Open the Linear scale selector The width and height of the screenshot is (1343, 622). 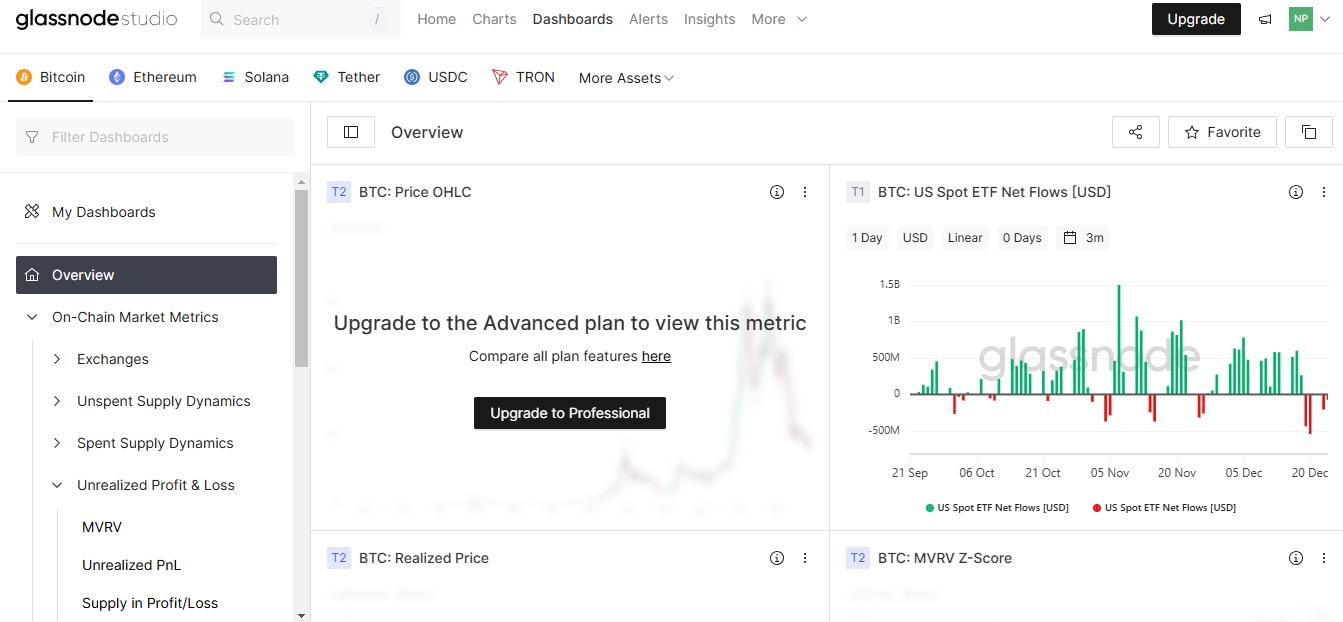(965, 238)
